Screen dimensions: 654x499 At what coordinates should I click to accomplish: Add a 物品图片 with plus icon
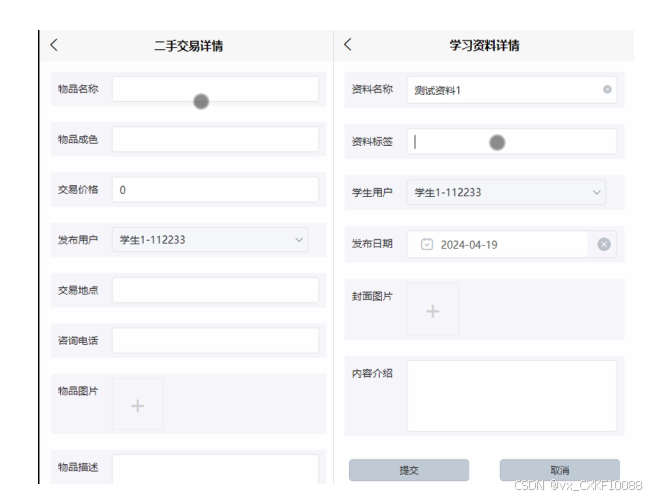[x=138, y=405]
